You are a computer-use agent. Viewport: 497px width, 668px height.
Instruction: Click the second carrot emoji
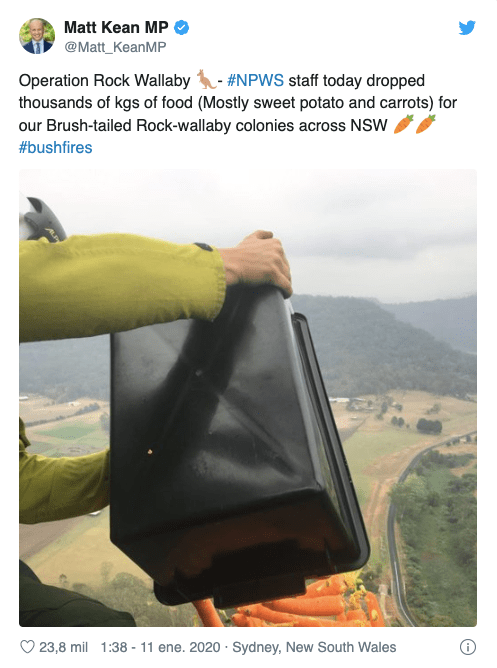pyautogui.click(x=425, y=124)
